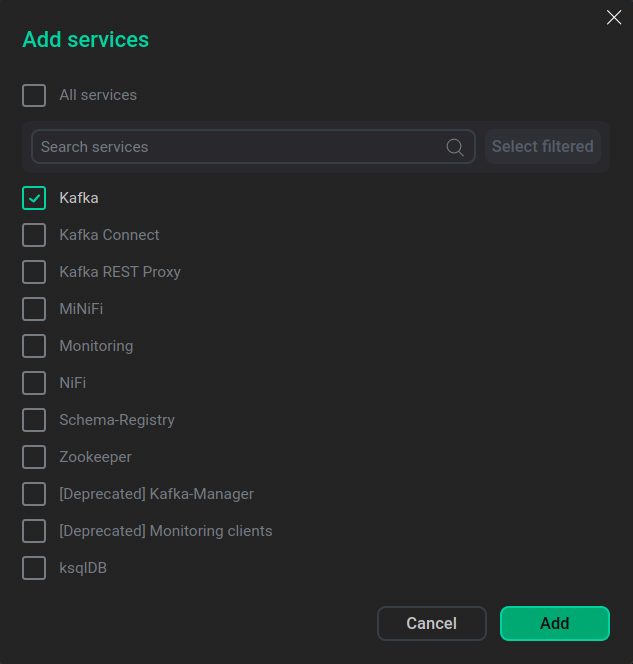Enable the Kafka Connect checkbox
The image size is (633, 664).
pyautogui.click(x=34, y=235)
